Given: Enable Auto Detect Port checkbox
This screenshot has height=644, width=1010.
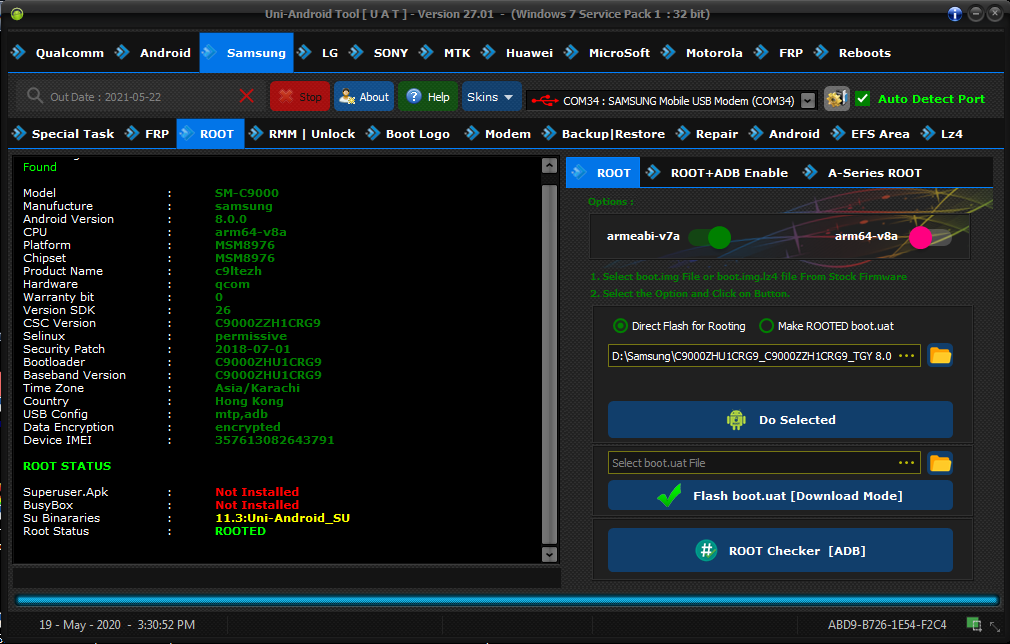Looking at the screenshot, I should point(862,99).
